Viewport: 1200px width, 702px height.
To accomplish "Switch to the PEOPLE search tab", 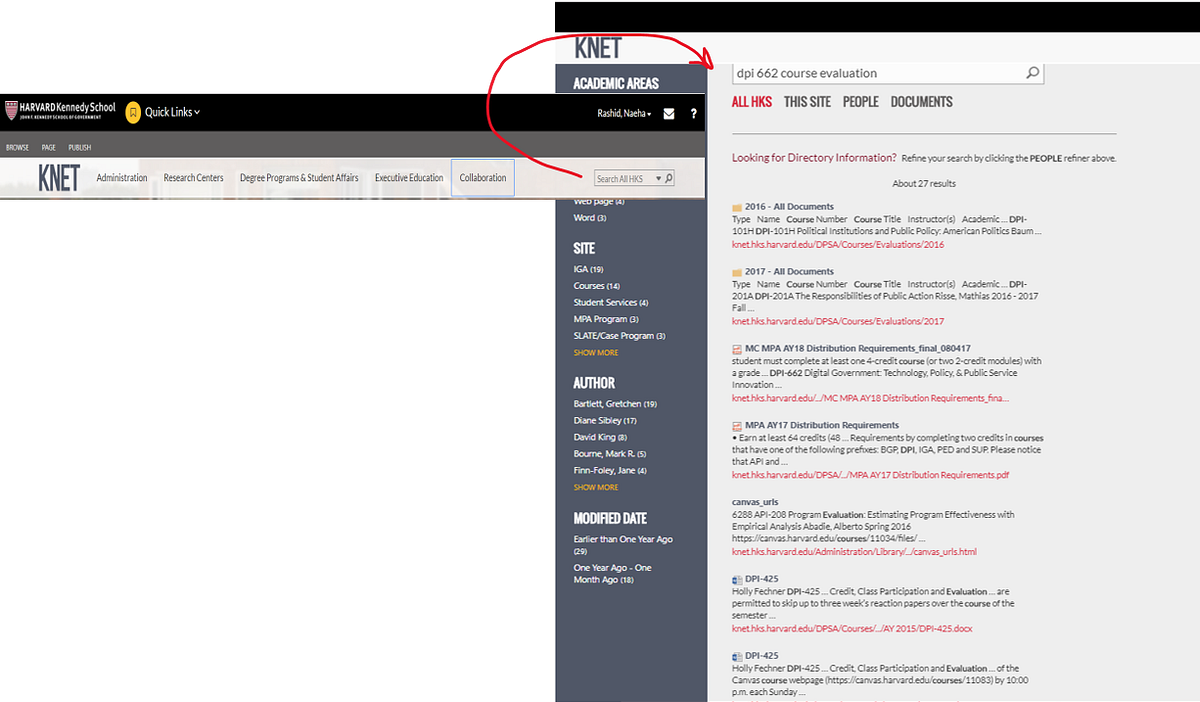I will (860, 102).
